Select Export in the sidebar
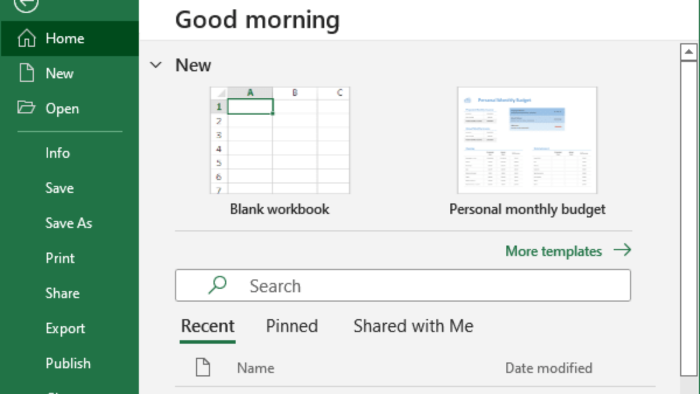 [x=65, y=328]
